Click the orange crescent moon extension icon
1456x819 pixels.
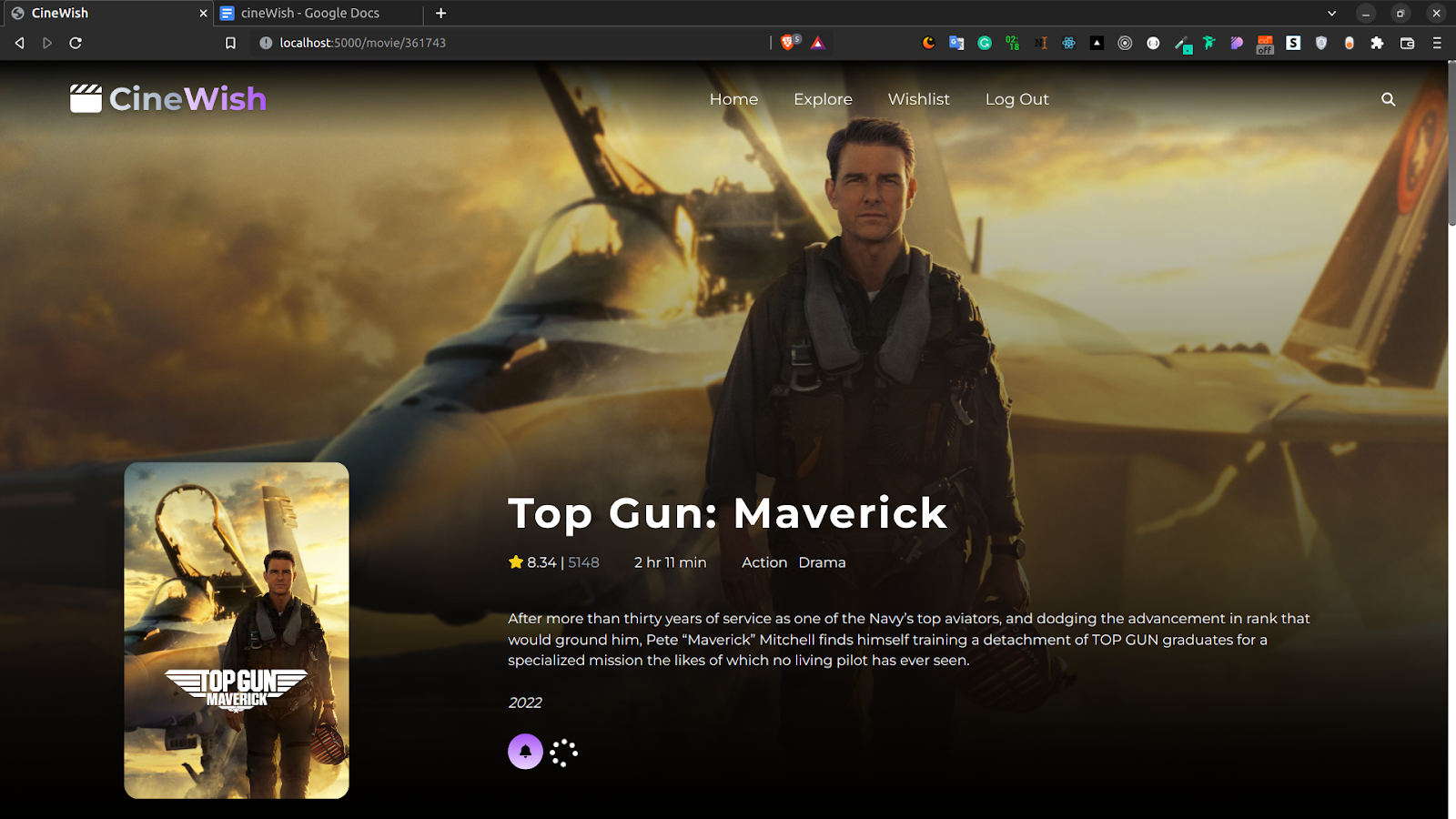pyautogui.click(x=928, y=43)
